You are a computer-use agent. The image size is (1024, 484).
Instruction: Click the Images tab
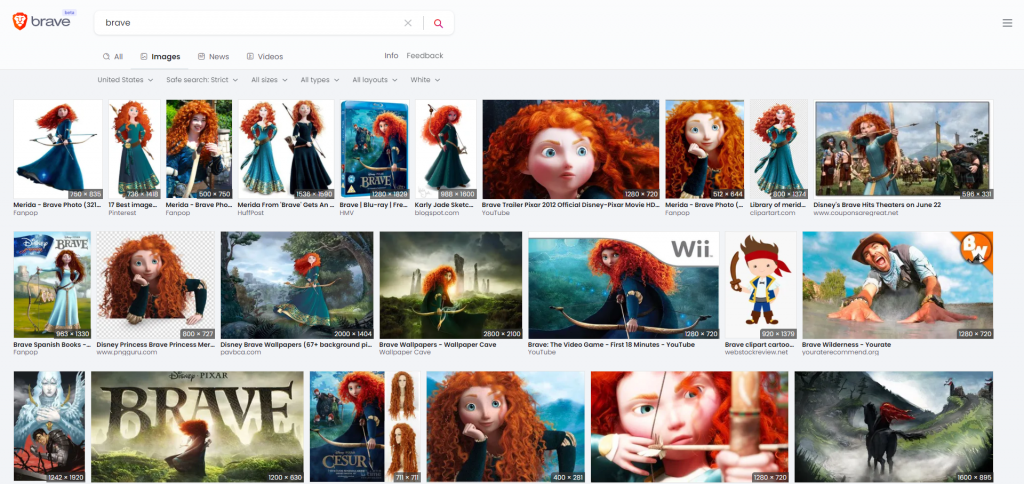[160, 57]
